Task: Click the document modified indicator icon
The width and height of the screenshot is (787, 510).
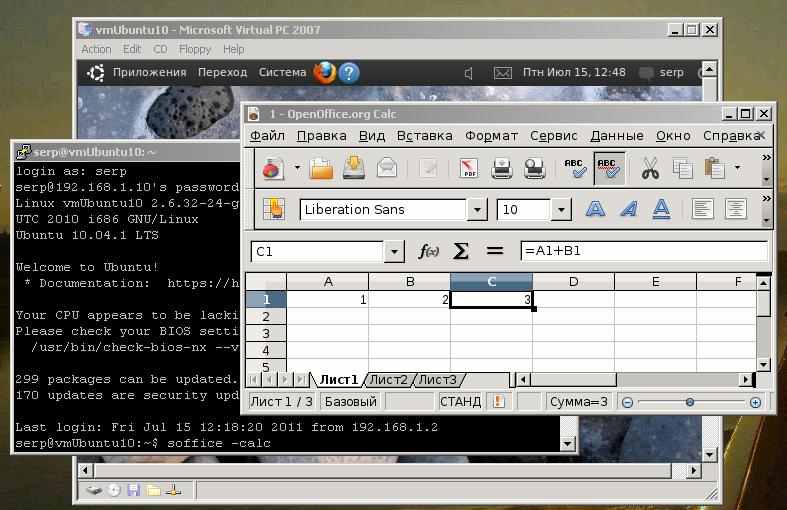Action: 498,402
